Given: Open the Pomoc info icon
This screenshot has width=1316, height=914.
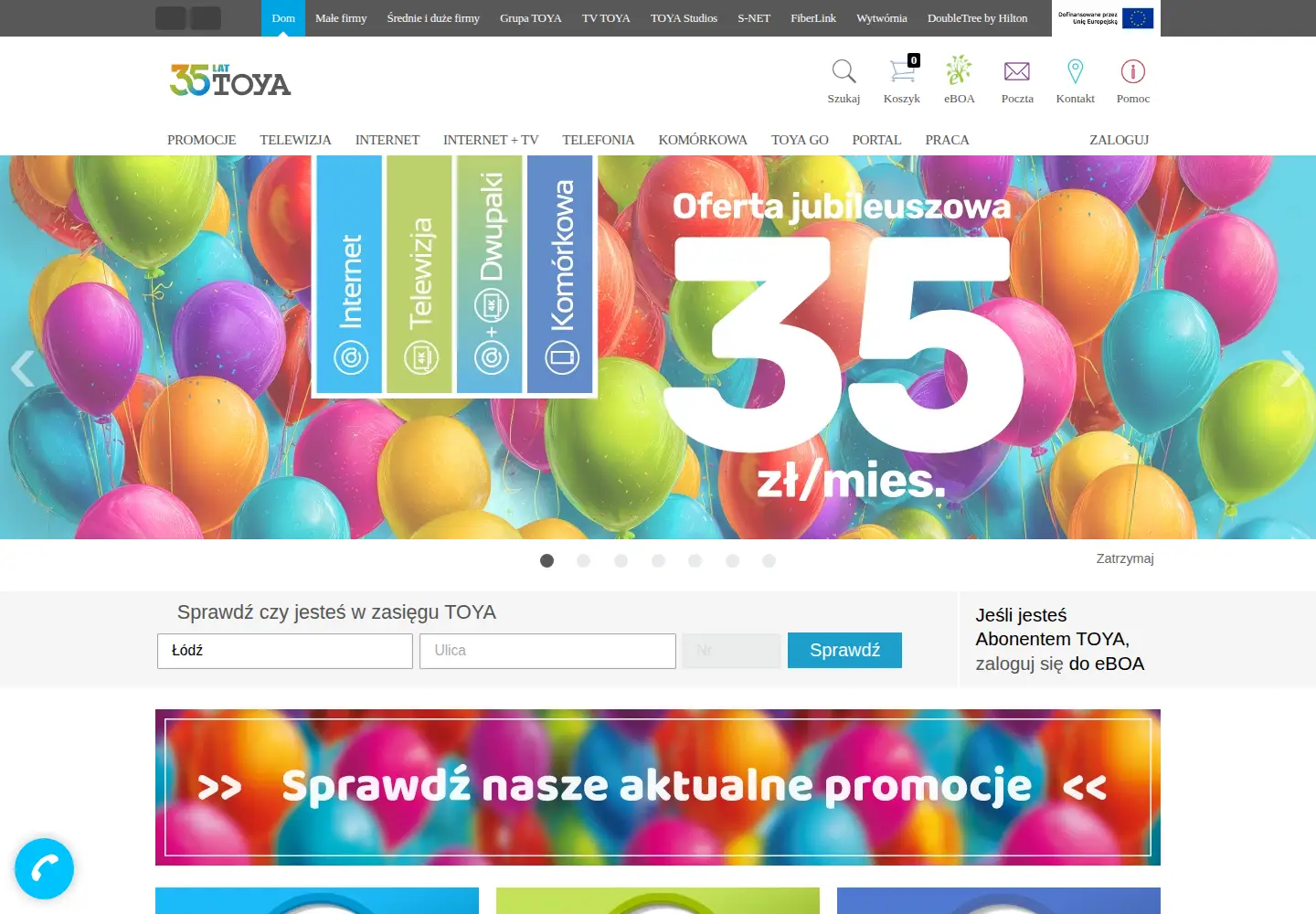Looking at the screenshot, I should point(1133,71).
